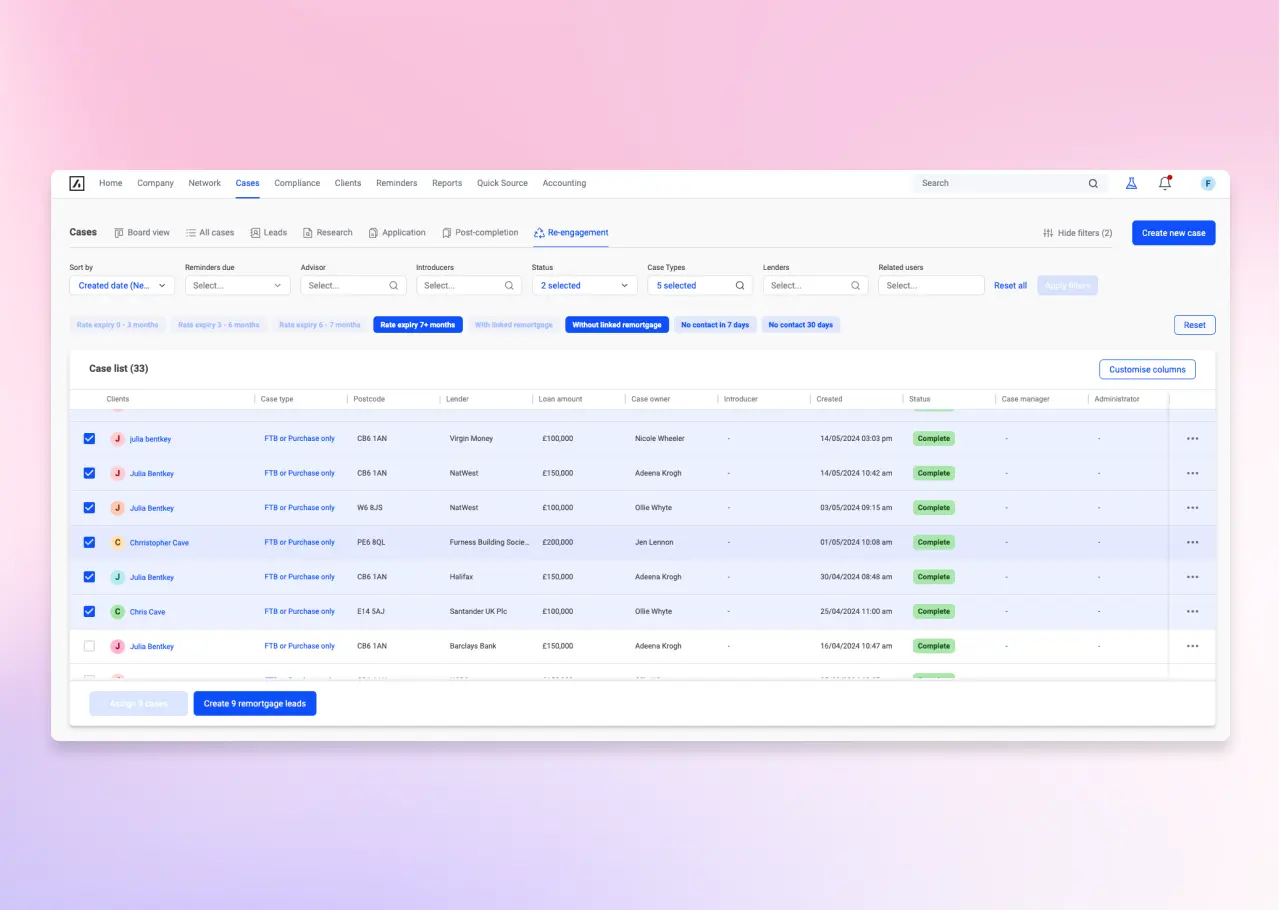Open the Compliance menu item
The height and width of the screenshot is (910, 1280).
pos(297,183)
